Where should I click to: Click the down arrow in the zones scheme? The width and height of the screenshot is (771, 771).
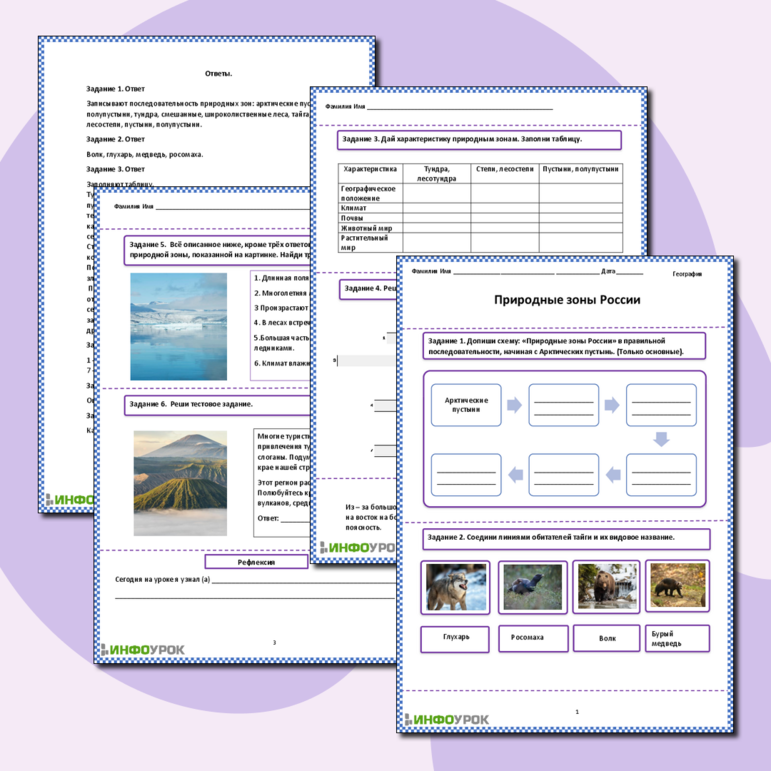pos(660,438)
